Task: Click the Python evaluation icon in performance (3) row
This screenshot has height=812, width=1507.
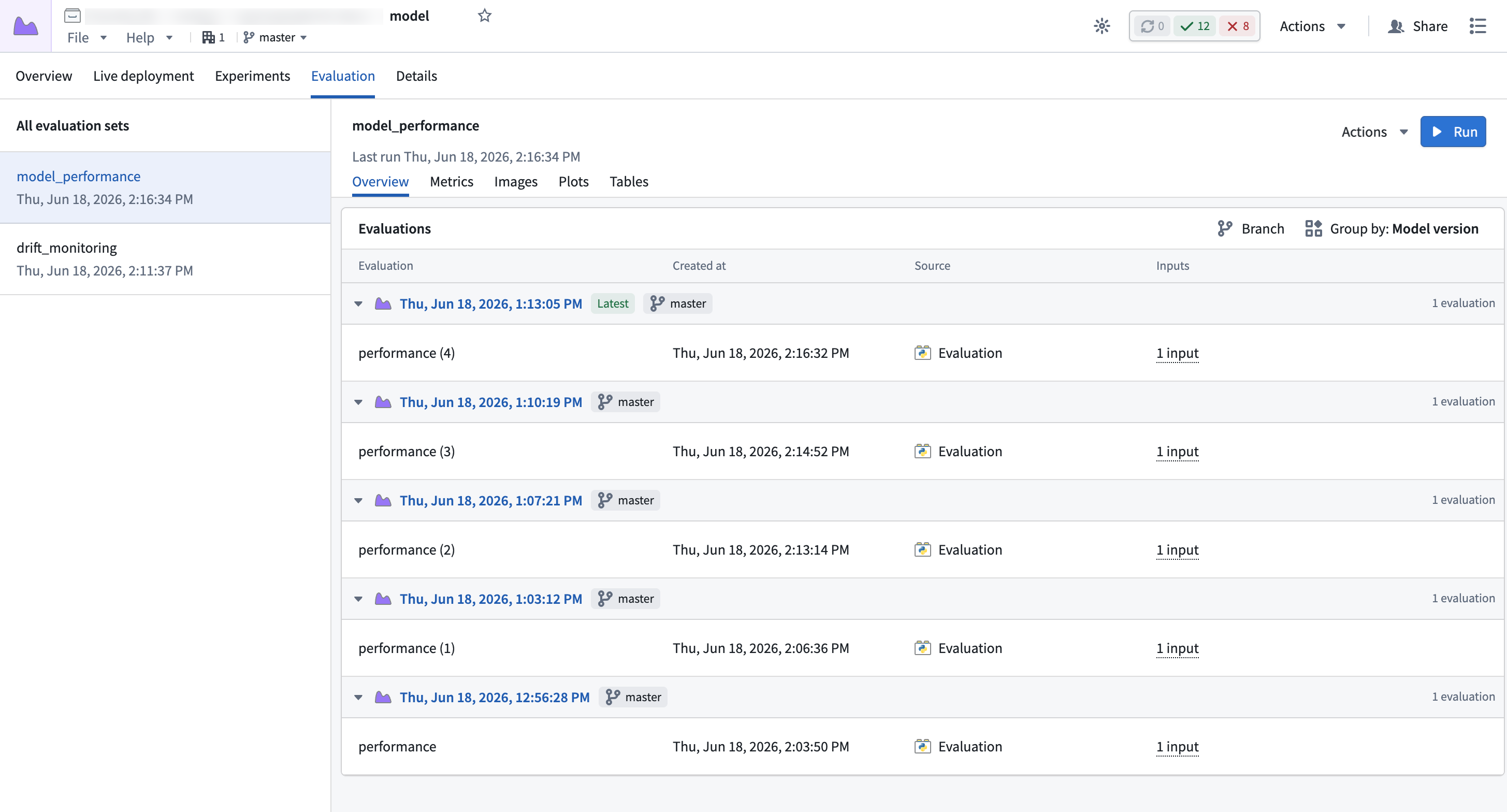Action: (922, 451)
